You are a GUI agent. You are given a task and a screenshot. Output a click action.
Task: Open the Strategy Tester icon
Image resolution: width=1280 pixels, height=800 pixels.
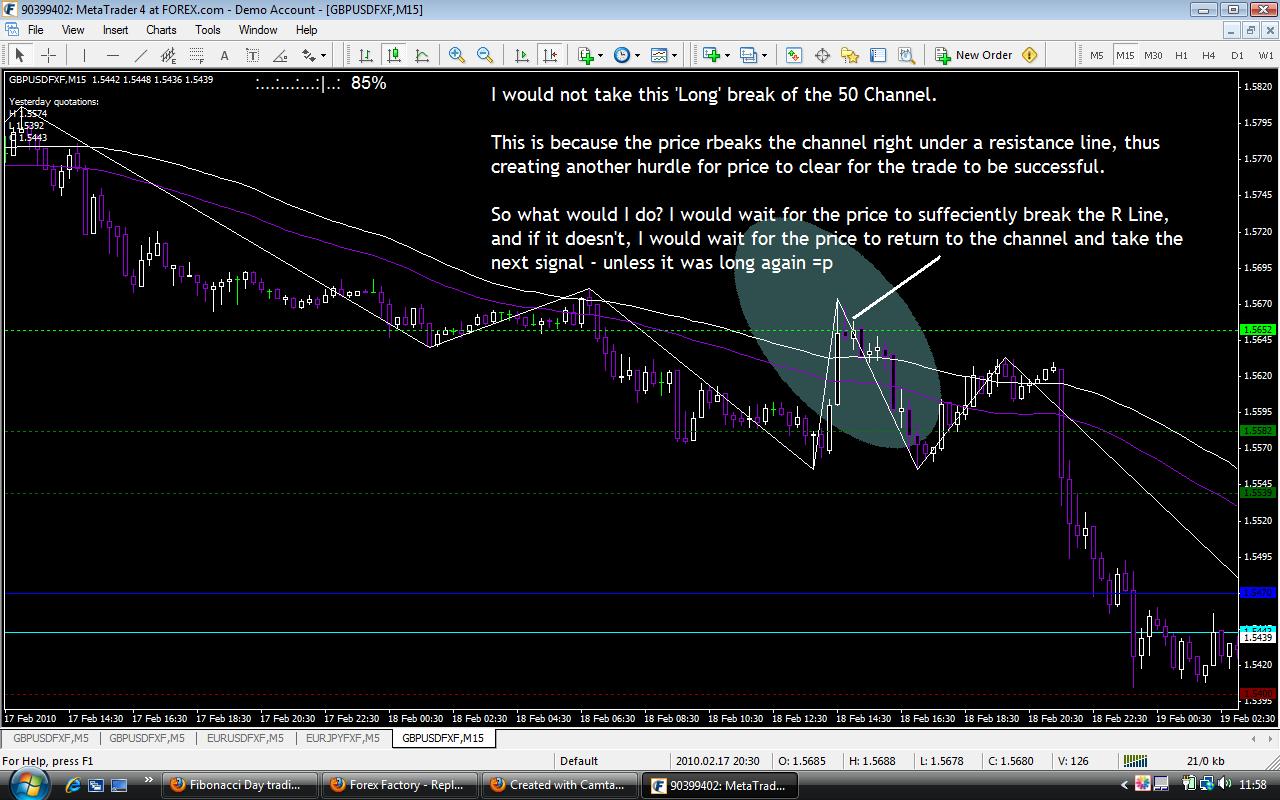906,55
